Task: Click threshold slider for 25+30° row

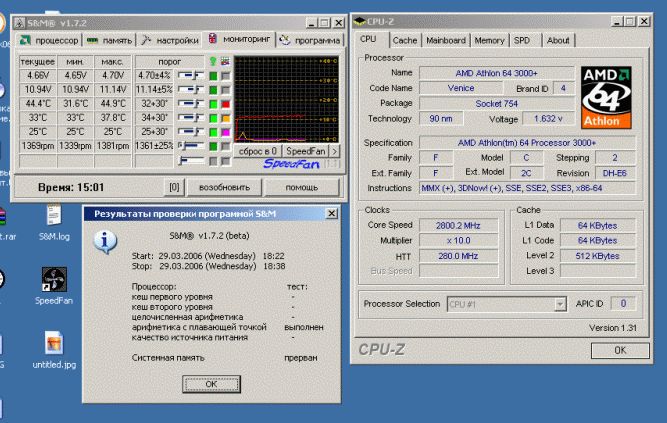Action: click(x=191, y=132)
